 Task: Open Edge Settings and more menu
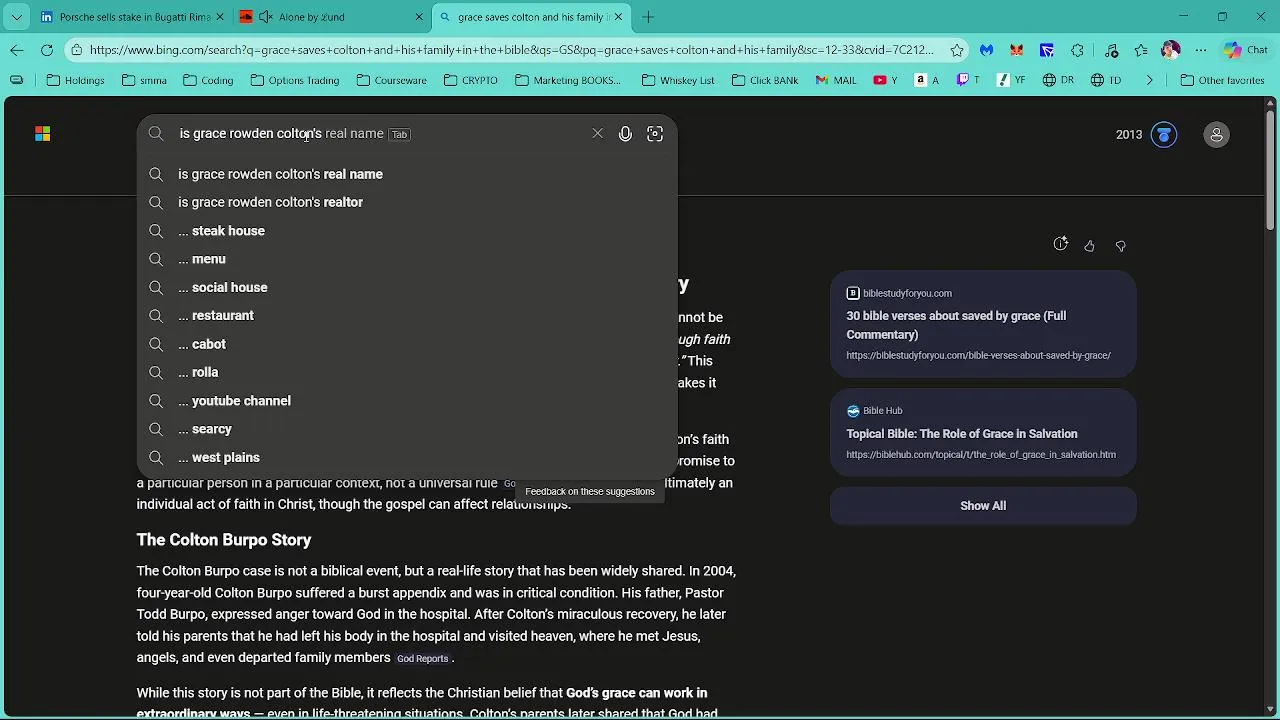[1200, 50]
